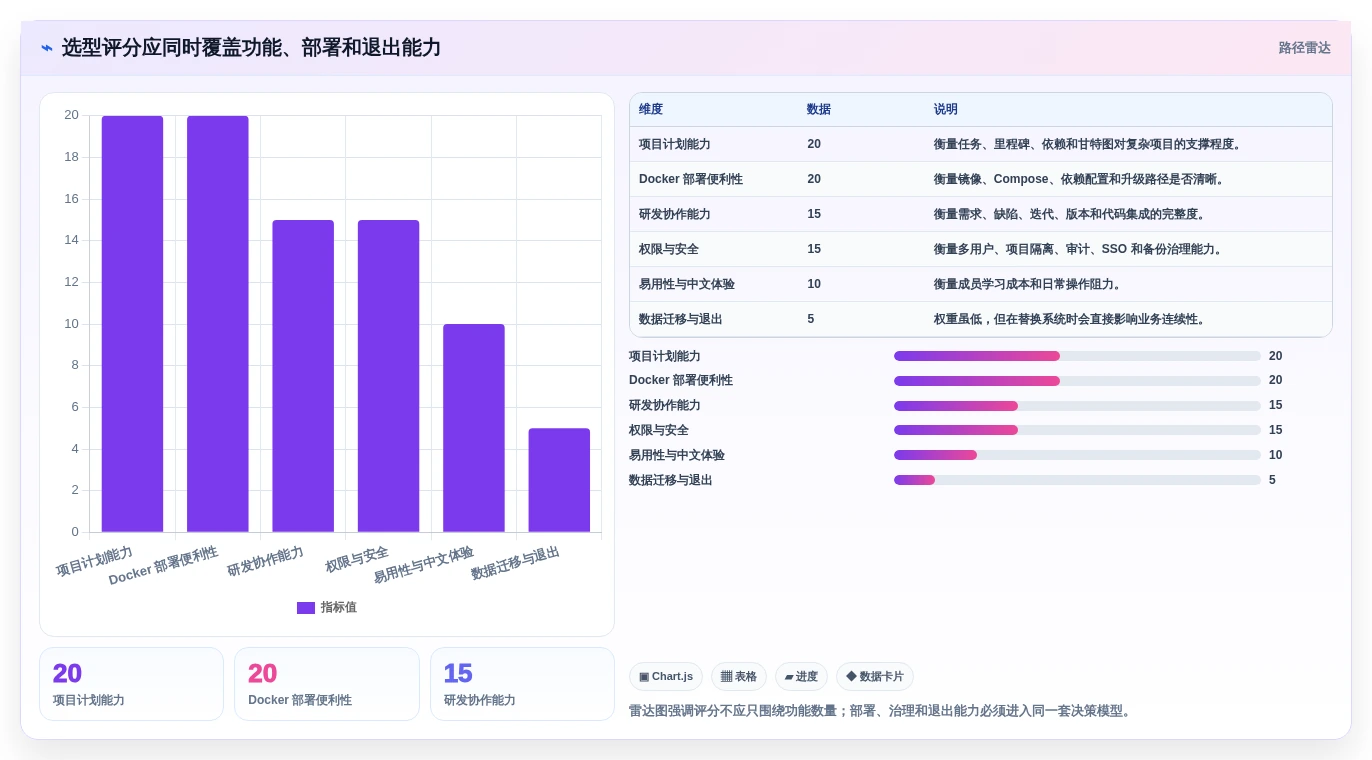Click the 项目计划能力 chart bar
Screen dimensions: 1372x760
[132, 324]
